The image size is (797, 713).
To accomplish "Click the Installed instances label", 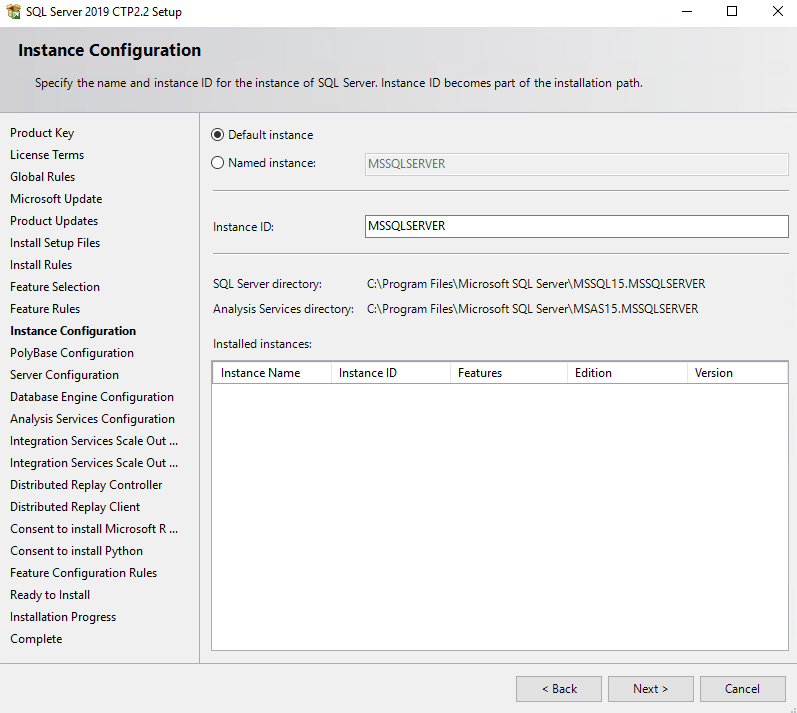I will point(262,344).
